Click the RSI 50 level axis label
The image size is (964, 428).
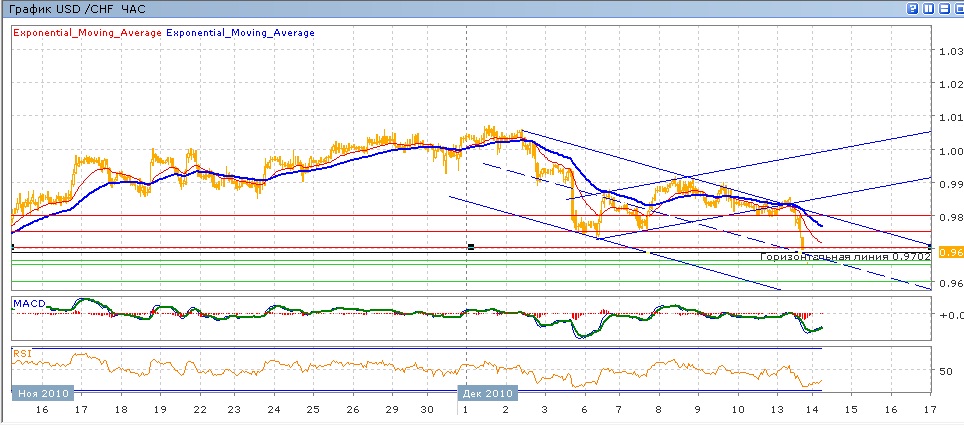[945, 371]
